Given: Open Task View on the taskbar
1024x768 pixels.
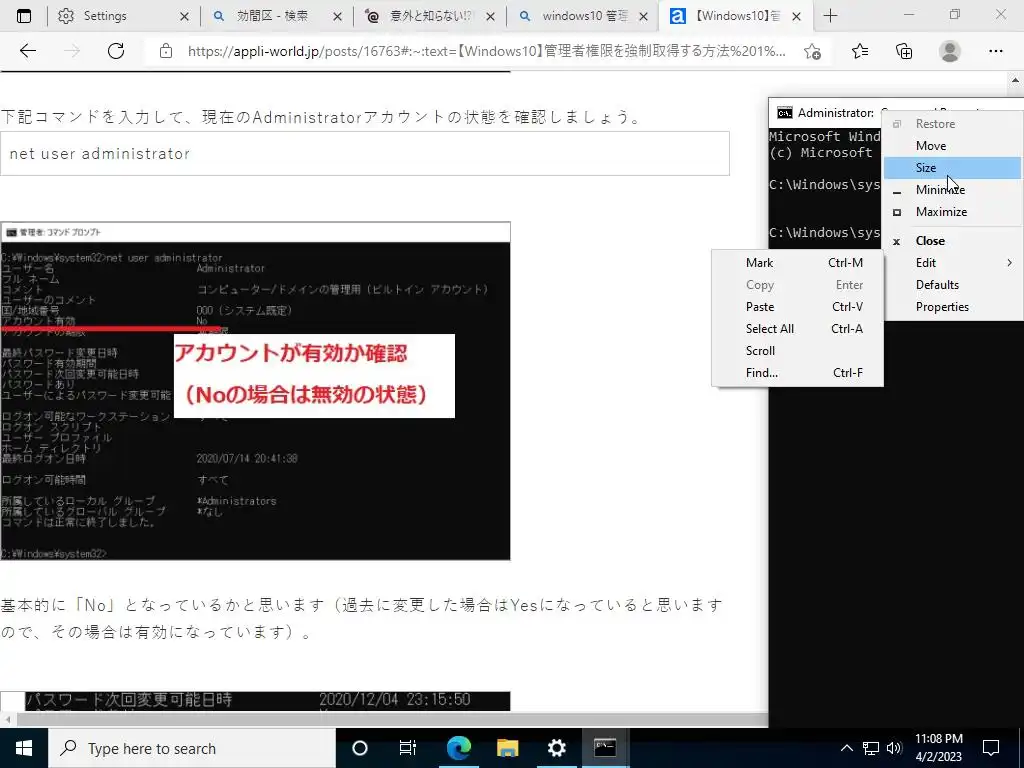Looking at the screenshot, I should point(408,748).
